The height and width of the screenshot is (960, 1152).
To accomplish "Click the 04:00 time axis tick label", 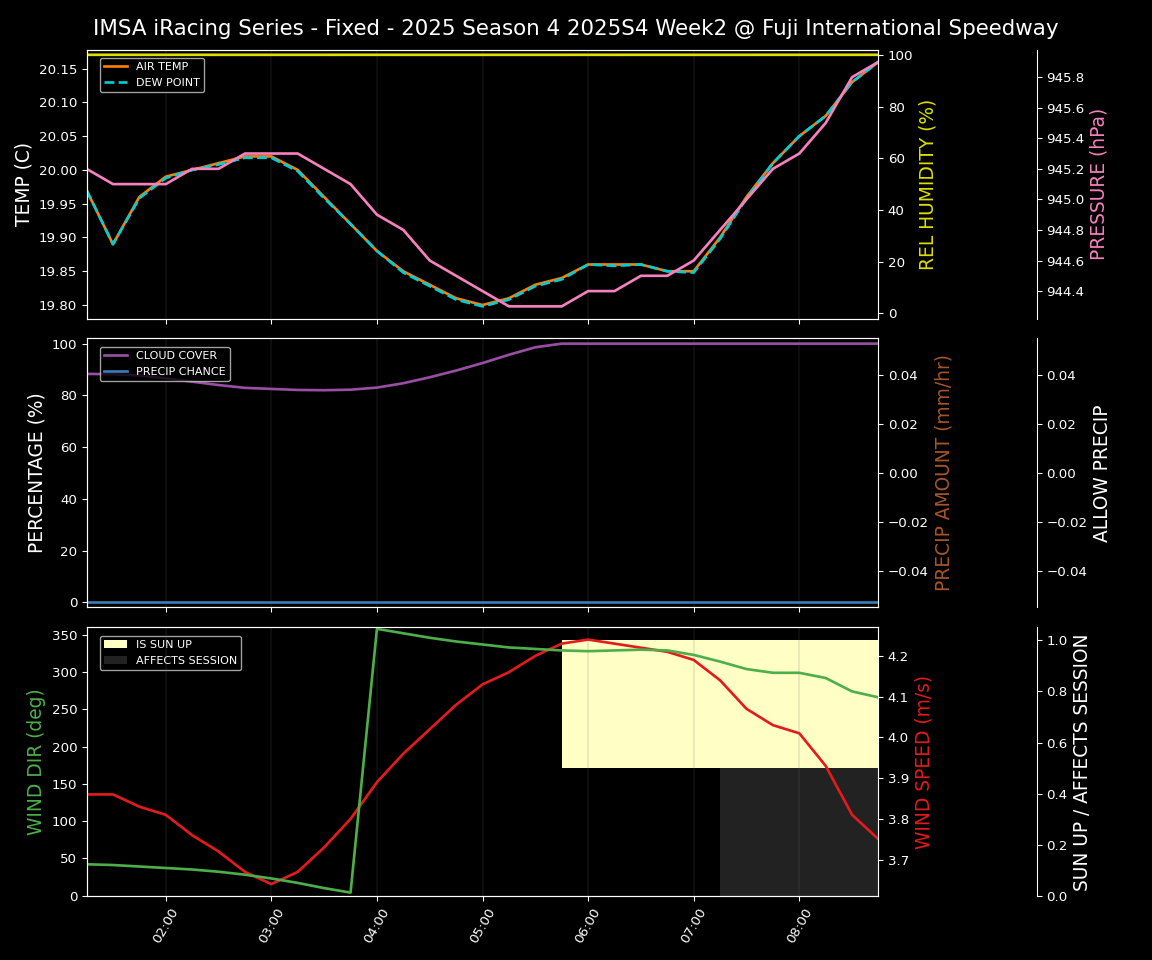I will point(377,920).
